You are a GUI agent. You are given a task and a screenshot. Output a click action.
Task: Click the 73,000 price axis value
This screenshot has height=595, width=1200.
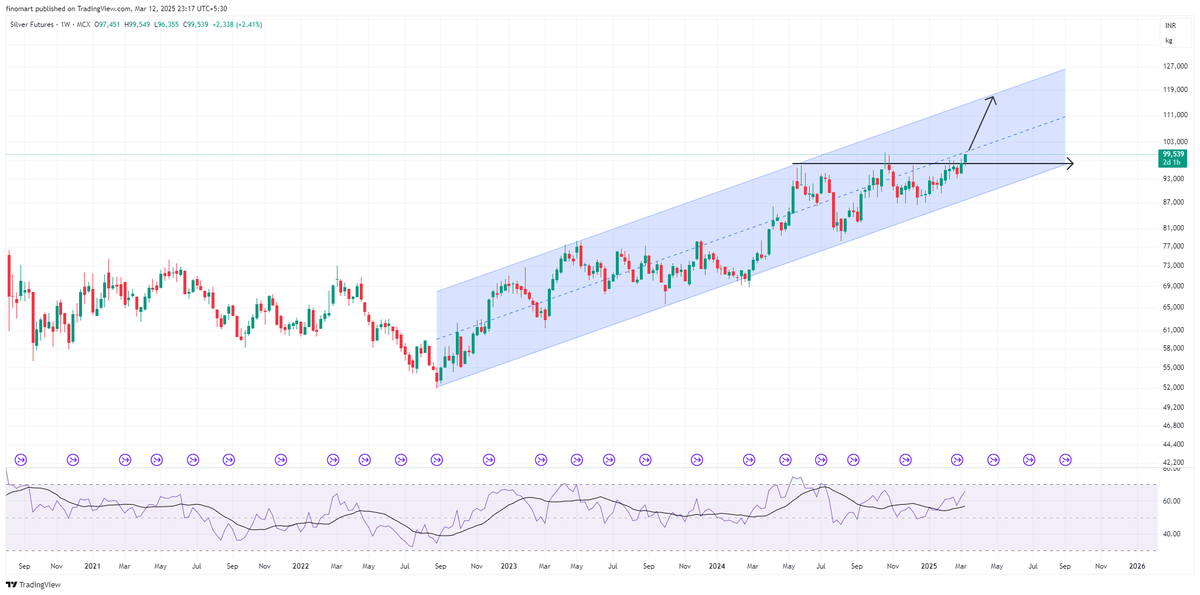pyautogui.click(x=1172, y=265)
